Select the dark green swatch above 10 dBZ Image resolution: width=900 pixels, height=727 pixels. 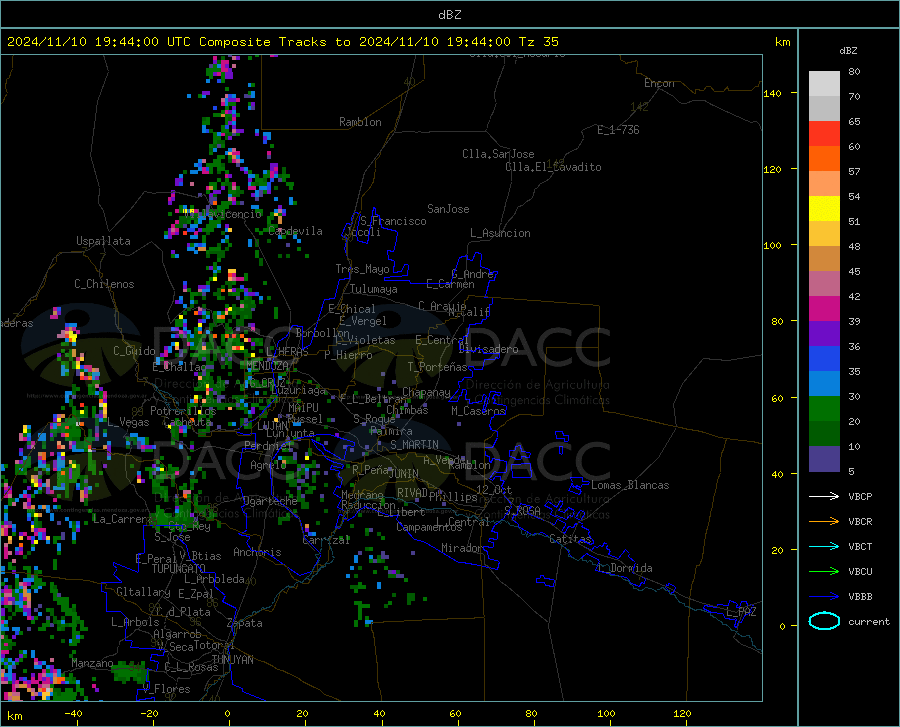(x=824, y=434)
